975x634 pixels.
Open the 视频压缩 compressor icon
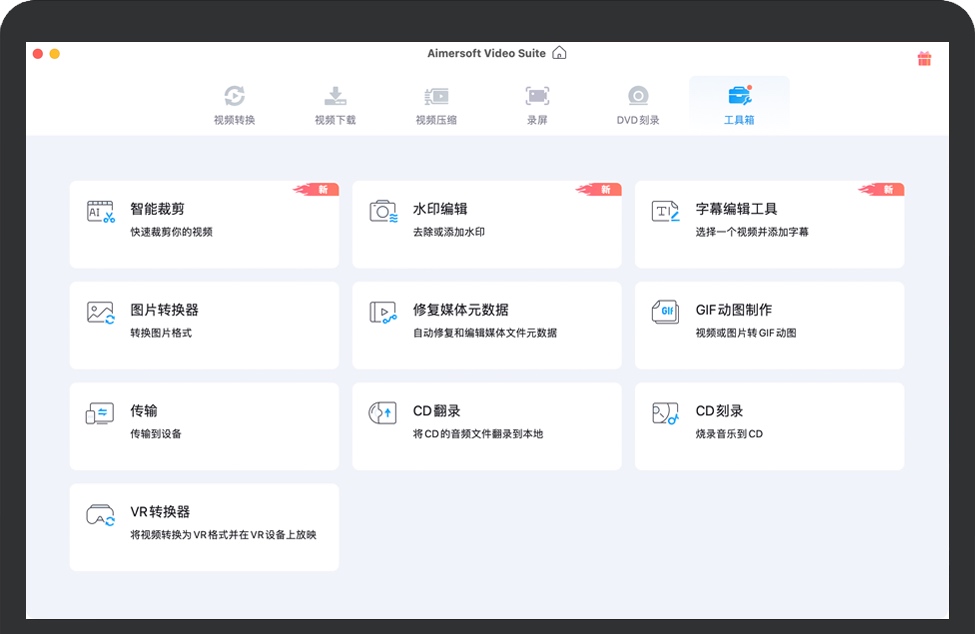(x=437, y=96)
